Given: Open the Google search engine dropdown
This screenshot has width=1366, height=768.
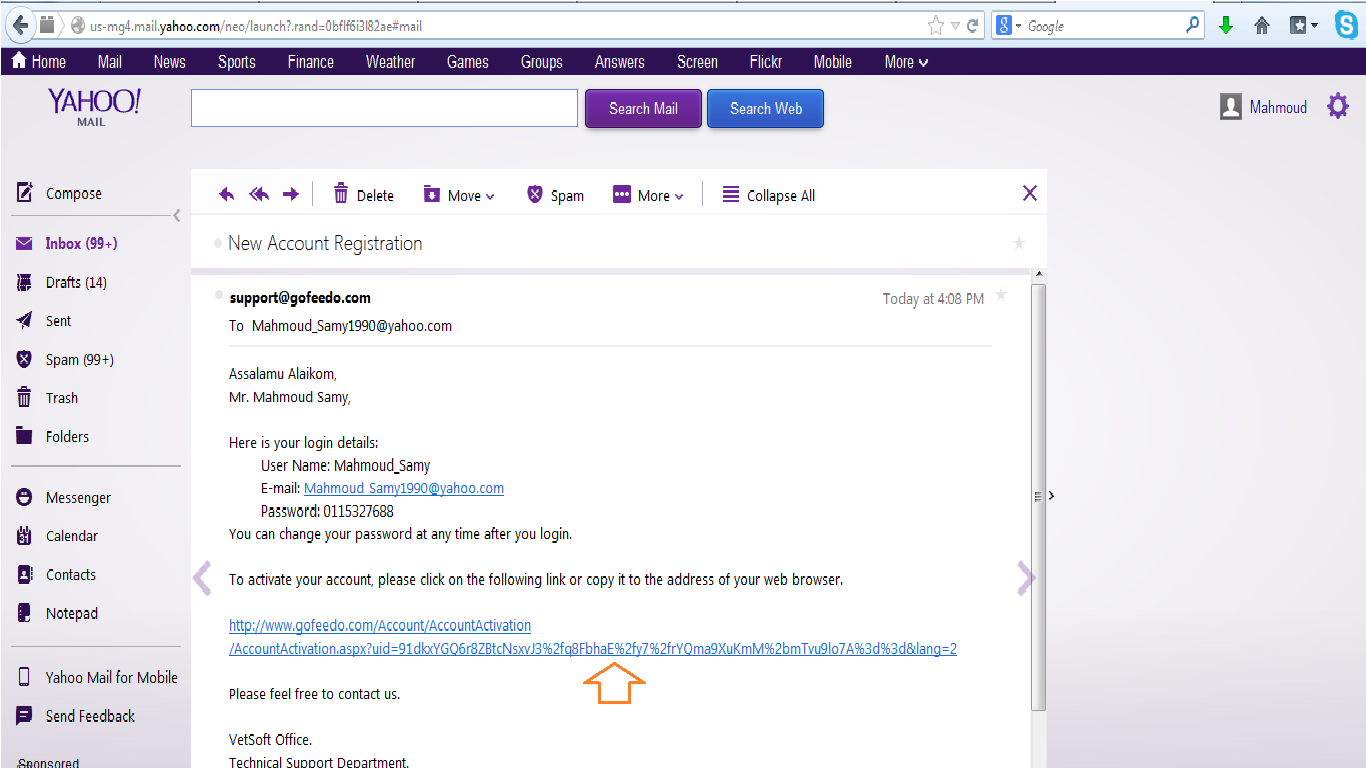Looking at the screenshot, I should (x=1009, y=26).
